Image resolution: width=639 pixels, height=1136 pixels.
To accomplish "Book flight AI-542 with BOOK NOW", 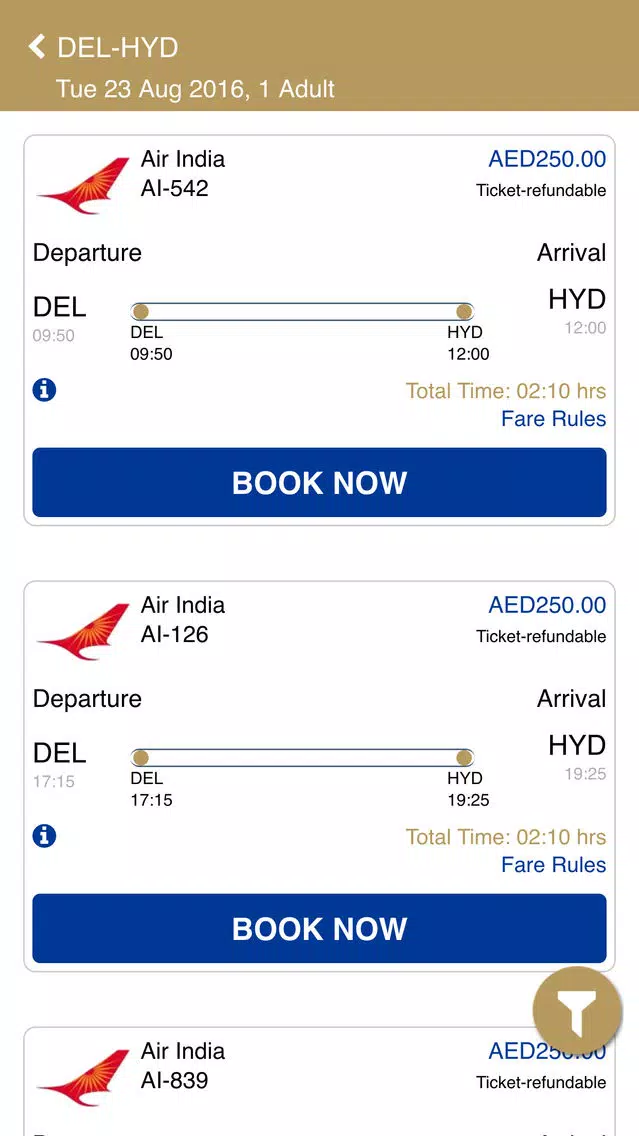I will [320, 483].
